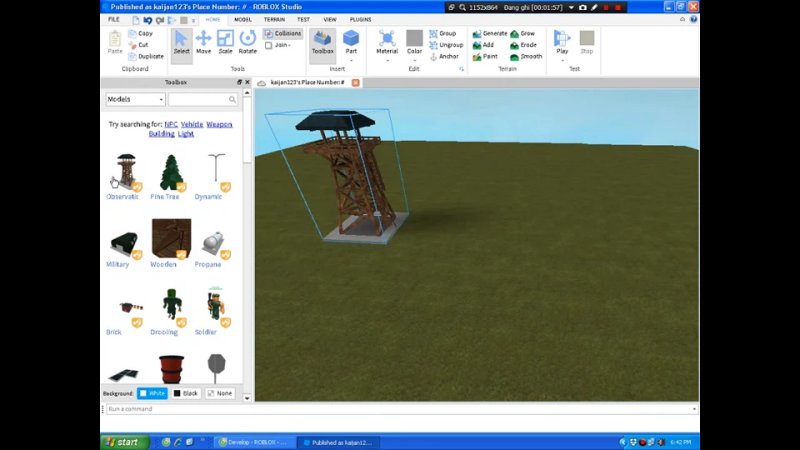Image resolution: width=800 pixels, height=450 pixels.
Task: Expand the Part dropdown arrow
Action: [351, 61]
